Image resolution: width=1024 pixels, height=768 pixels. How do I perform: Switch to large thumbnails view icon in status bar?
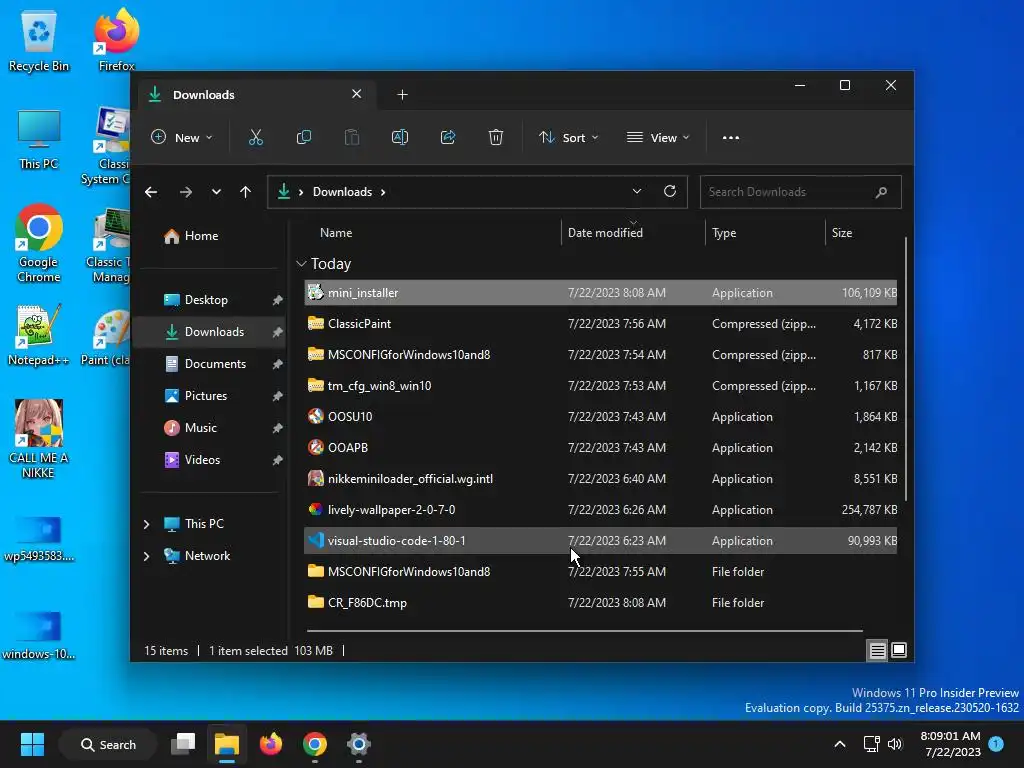coord(899,650)
